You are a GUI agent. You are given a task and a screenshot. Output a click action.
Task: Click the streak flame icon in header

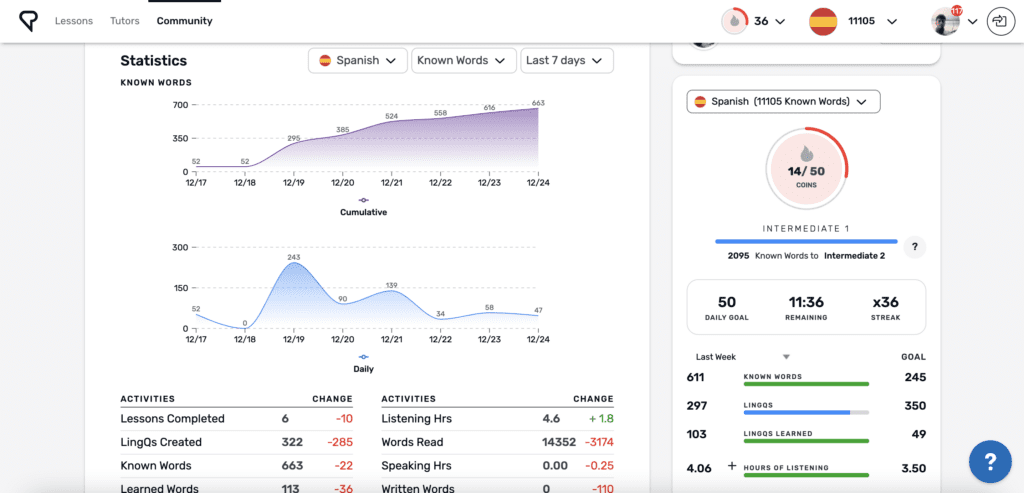(x=733, y=21)
